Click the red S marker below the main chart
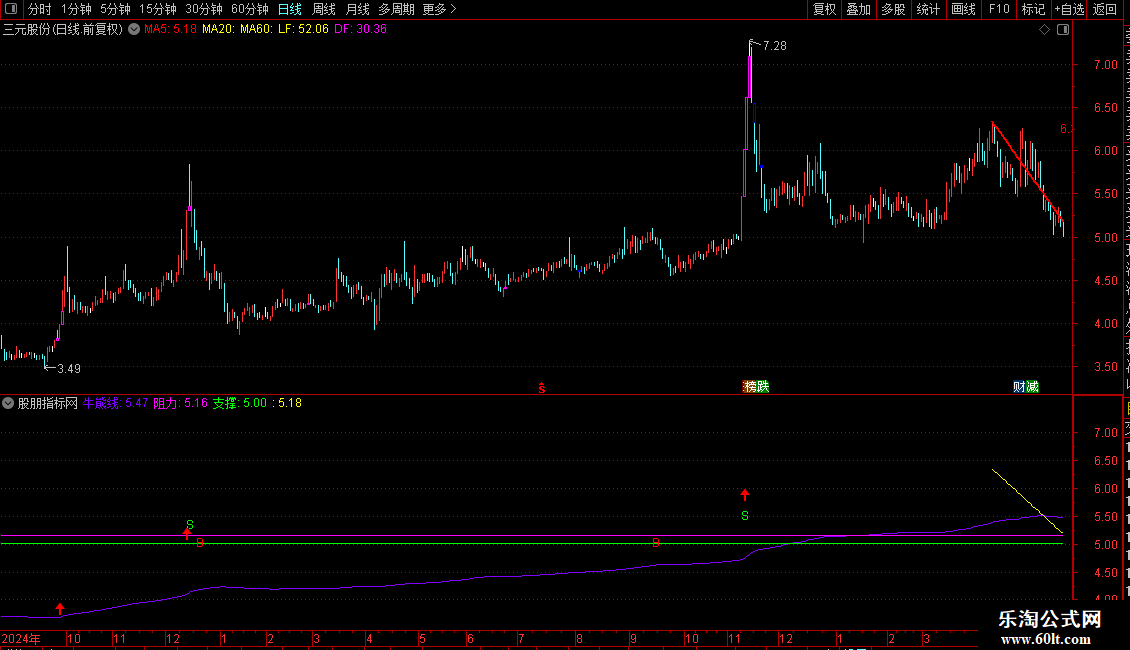 [541, 388]
